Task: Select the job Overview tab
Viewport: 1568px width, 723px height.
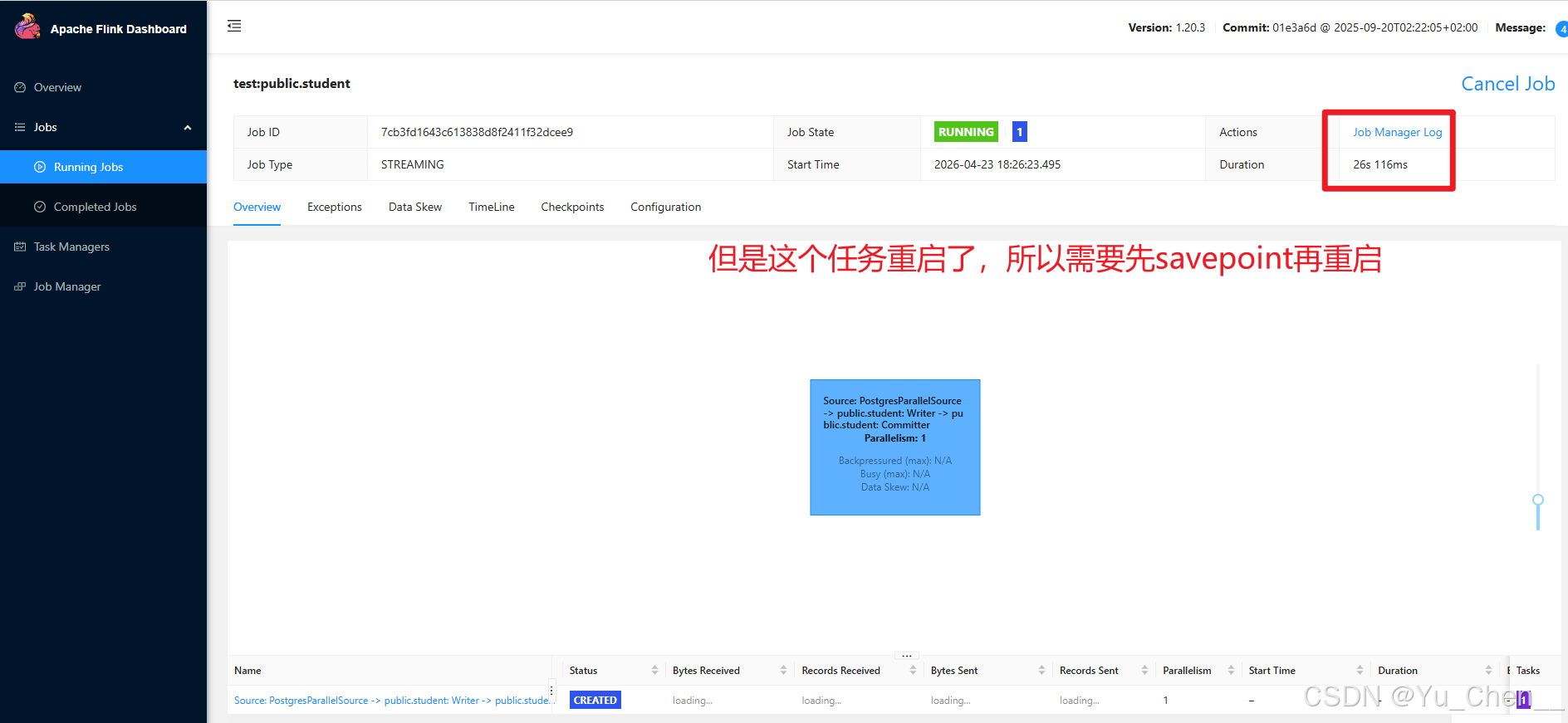Action: [257, 207]
